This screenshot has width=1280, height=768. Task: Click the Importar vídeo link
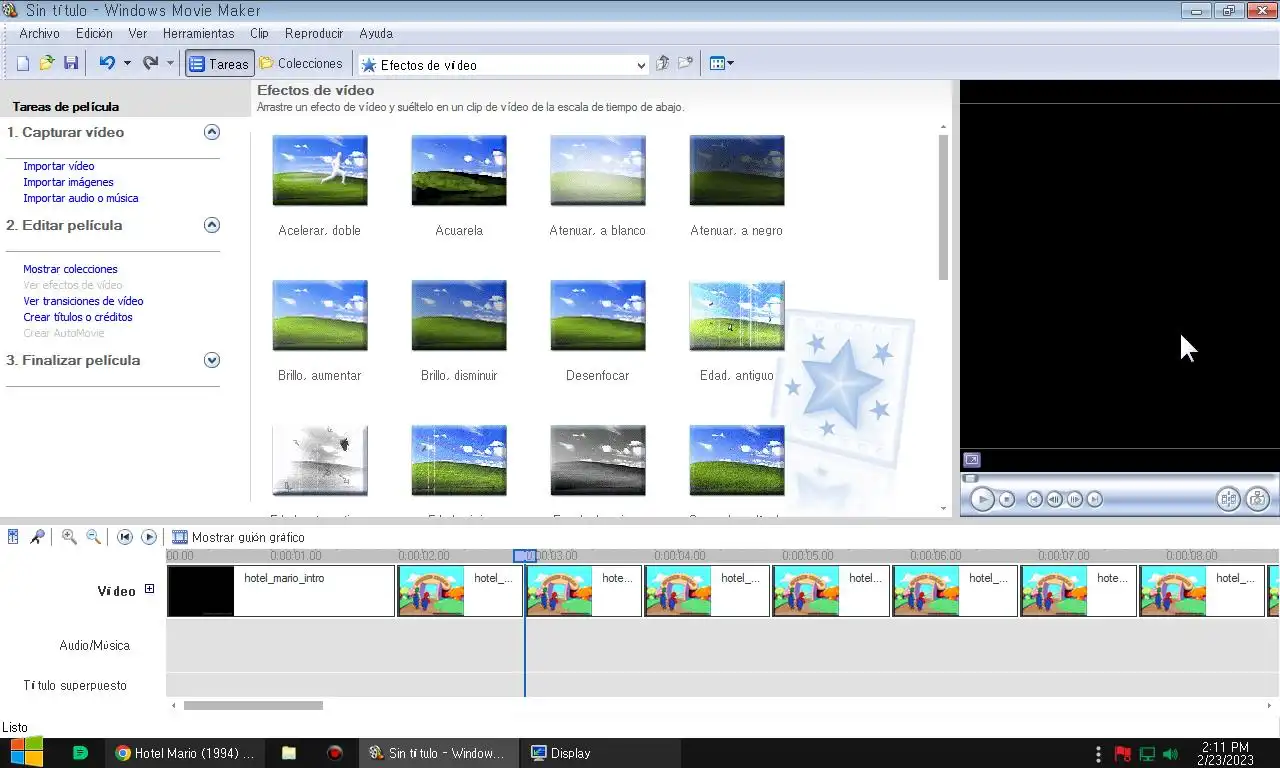click(x=59, y=166)
